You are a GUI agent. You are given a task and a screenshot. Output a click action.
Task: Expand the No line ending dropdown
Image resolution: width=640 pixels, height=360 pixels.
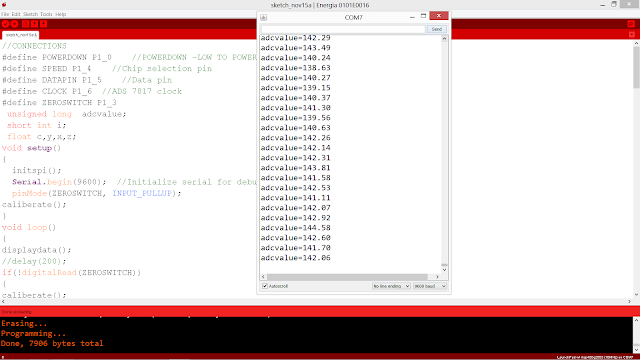pyautogui.click(x=391, y=286)
